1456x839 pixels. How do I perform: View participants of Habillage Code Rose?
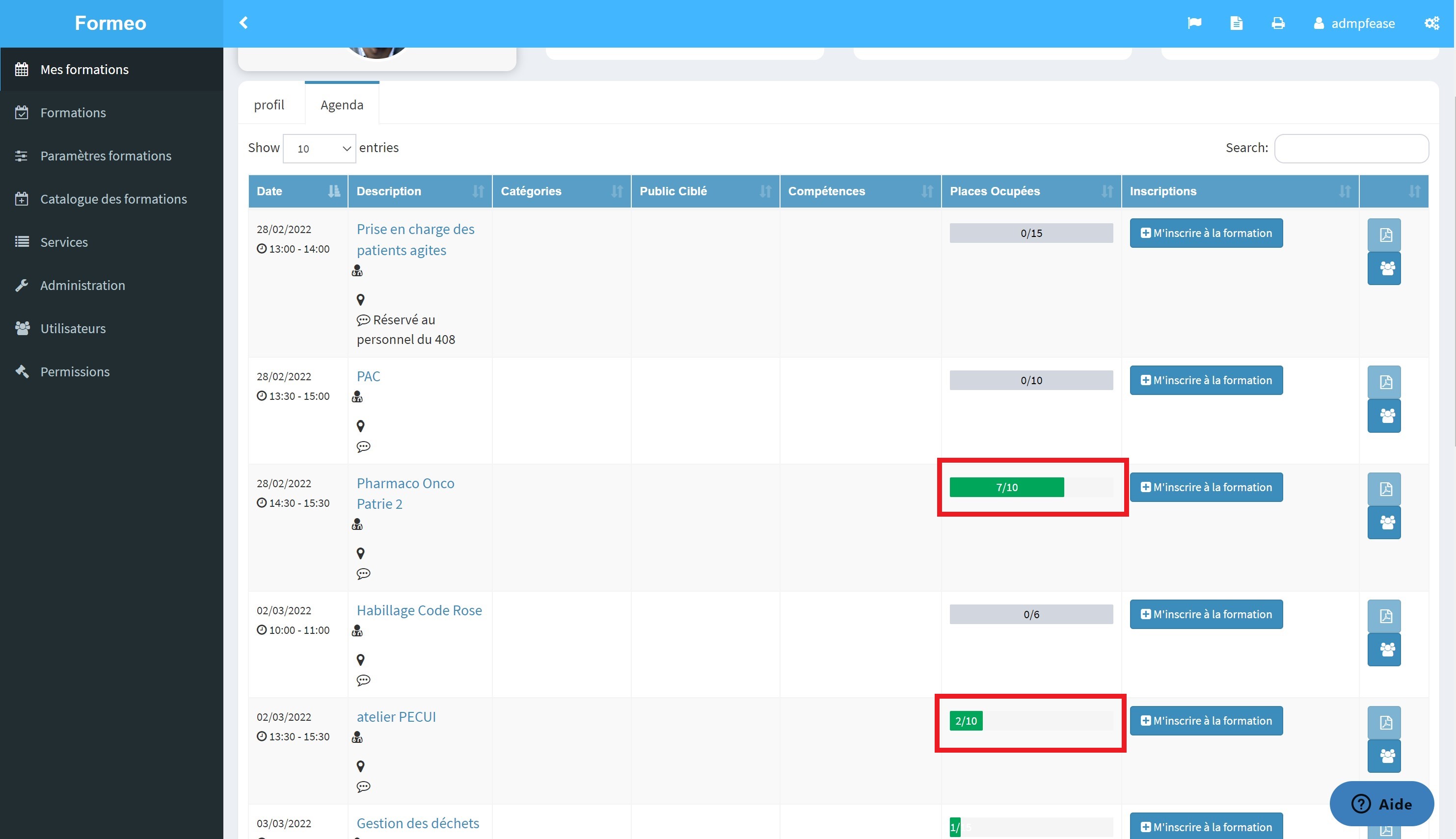(x=1384, y=650)
